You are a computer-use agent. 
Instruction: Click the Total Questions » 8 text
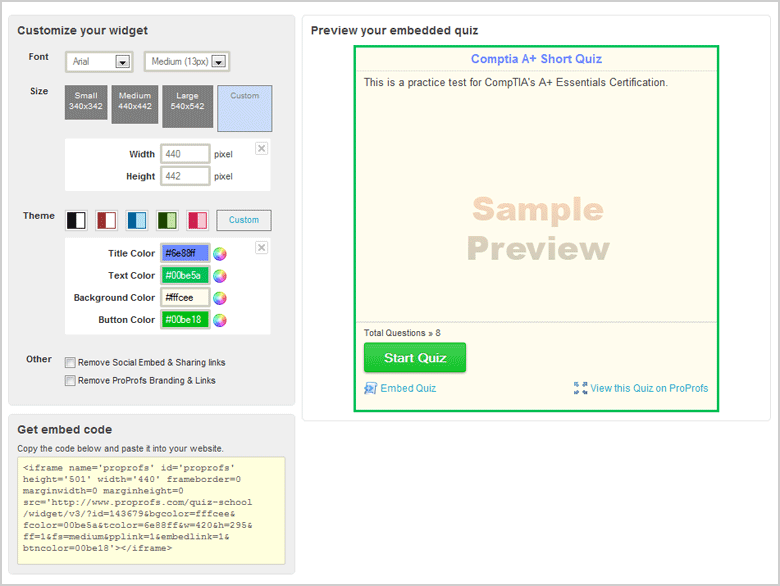coord(402,333)
